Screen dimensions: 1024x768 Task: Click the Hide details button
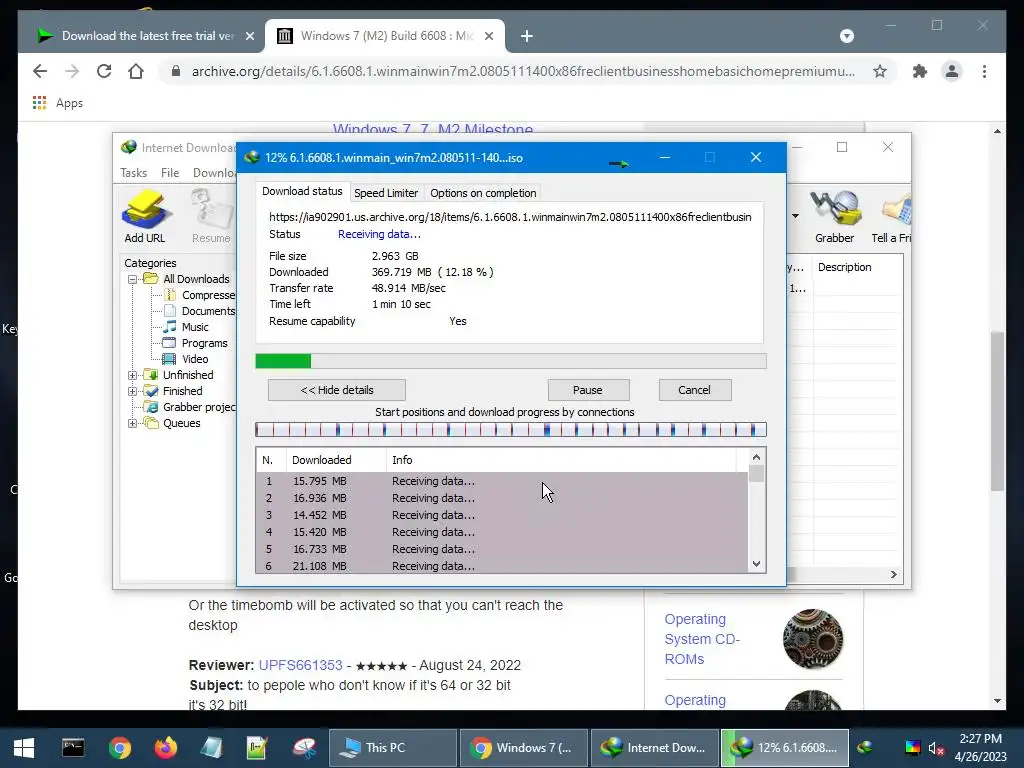pos(336,390)
